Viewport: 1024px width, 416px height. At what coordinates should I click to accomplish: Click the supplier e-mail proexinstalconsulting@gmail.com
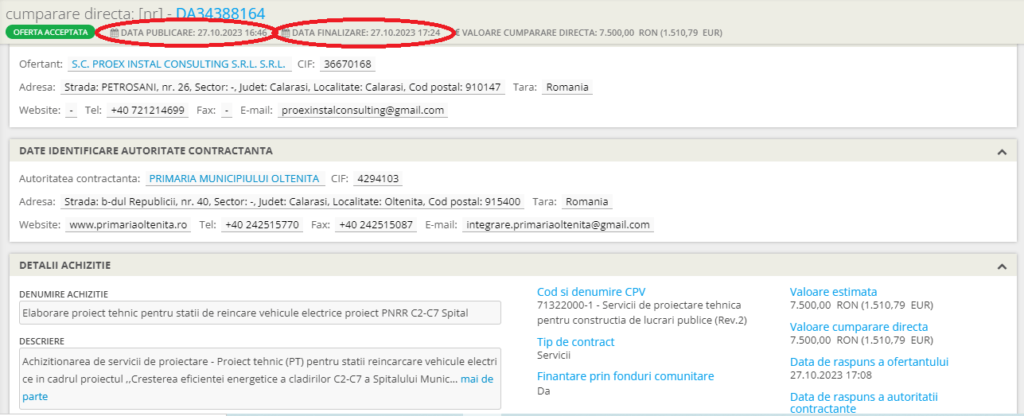pos(363,110)
